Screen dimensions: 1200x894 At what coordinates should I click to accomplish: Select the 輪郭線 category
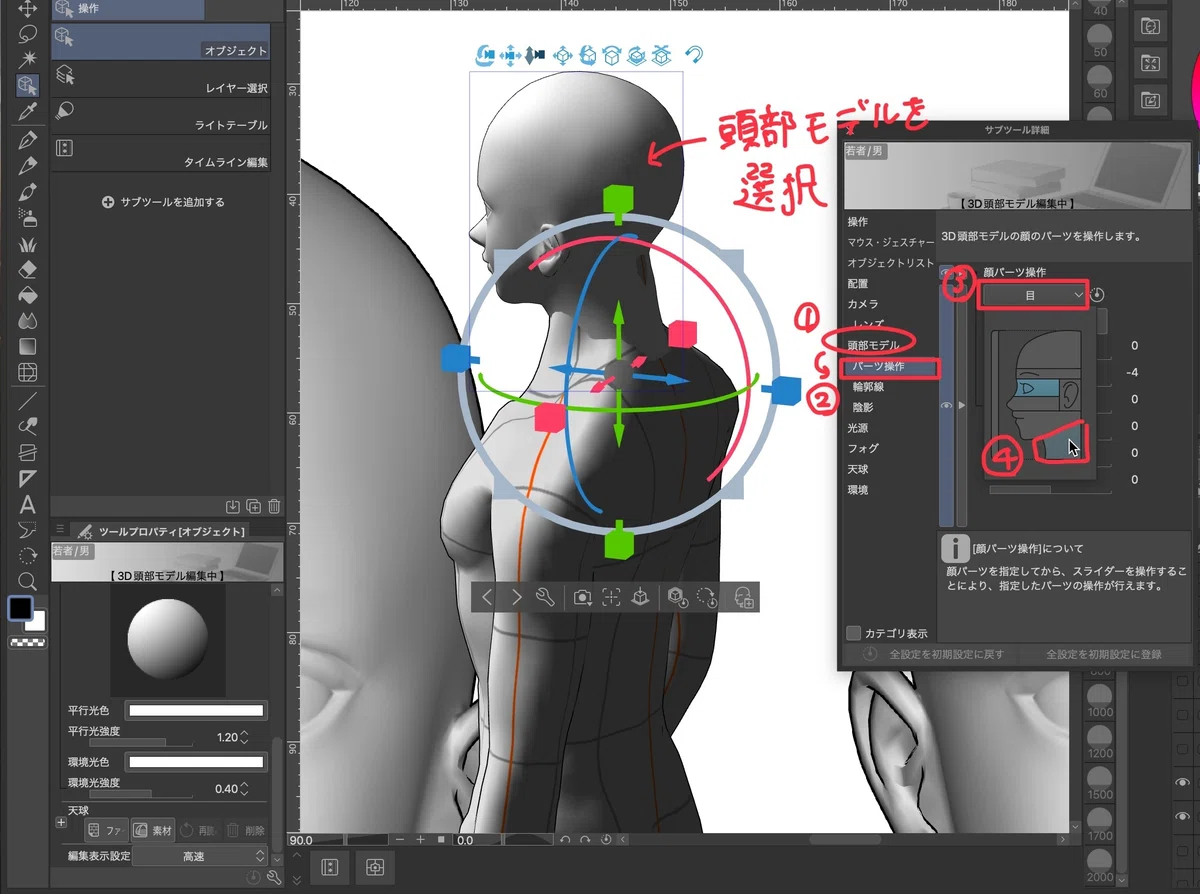868,386
